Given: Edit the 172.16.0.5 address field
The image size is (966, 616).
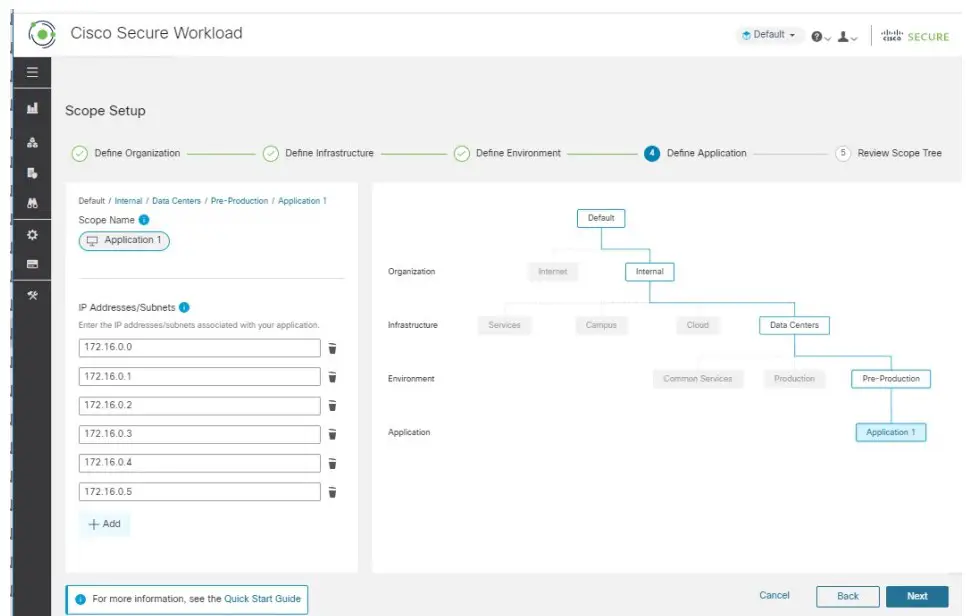Looking at the screenshot, I should tap(200, 492).
